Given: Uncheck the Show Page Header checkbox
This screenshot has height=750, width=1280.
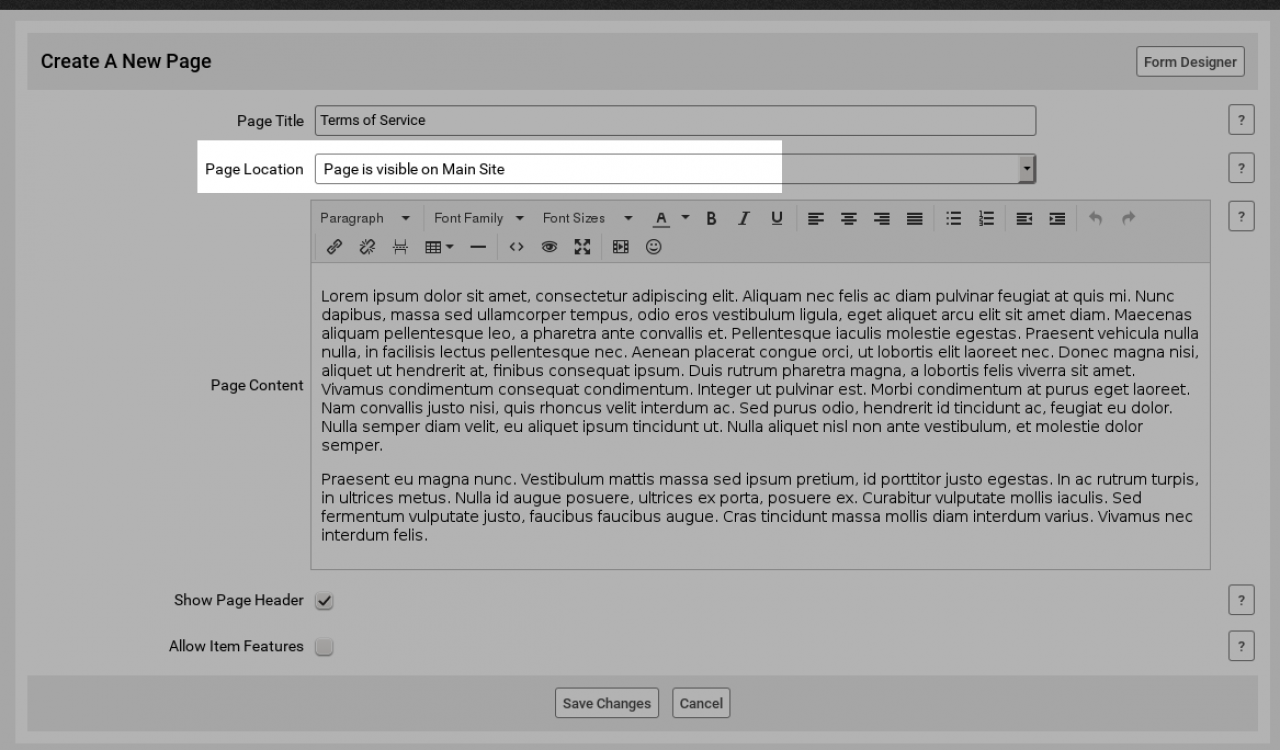Looking at the screenshot, I should click(x=324, y=601).
